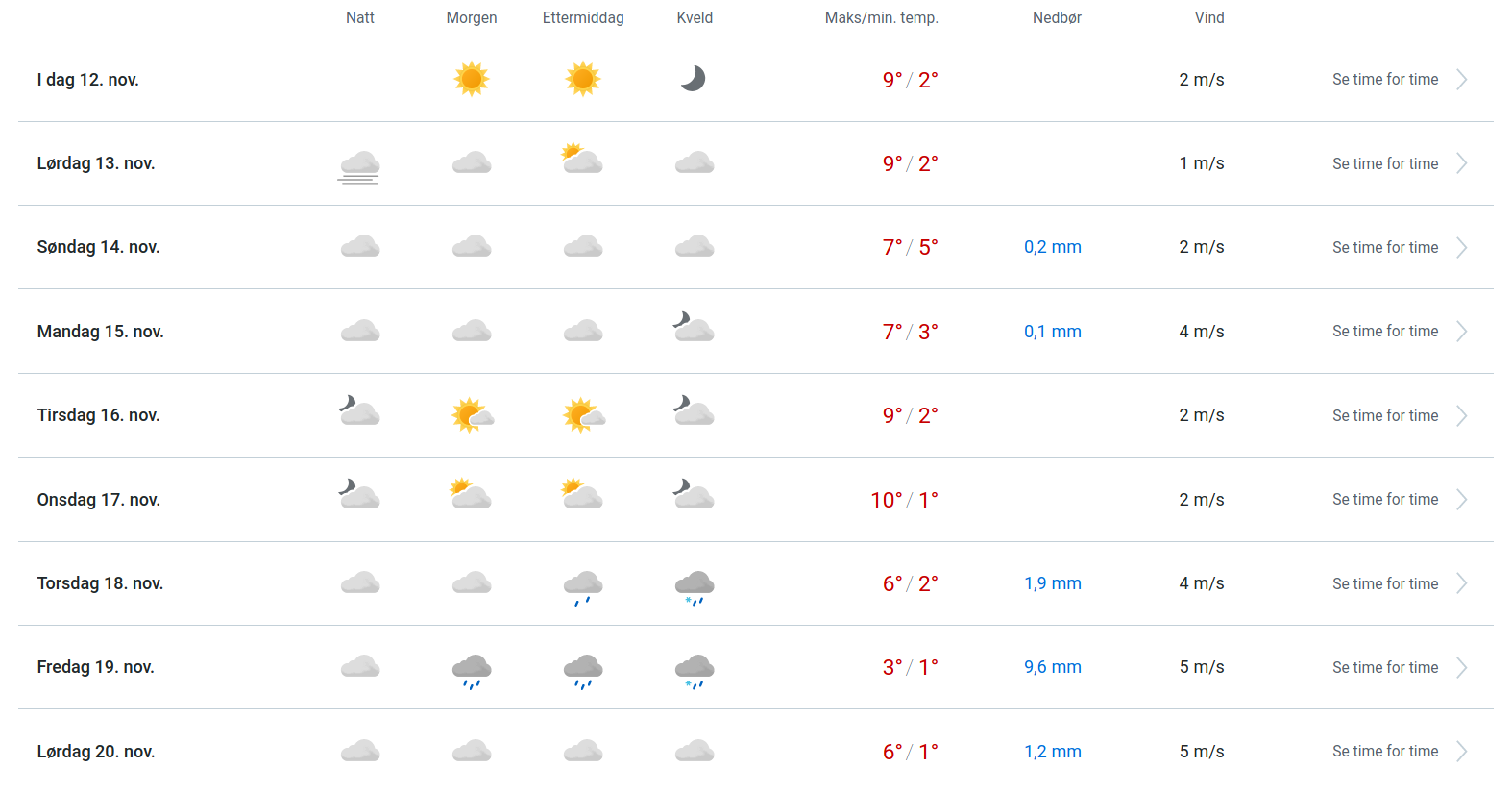Click Torsdag 18. nov. afternoon rain icon
Image resolution: width=1512 pixels, height=793 pixels.
(x=583, y=585)
